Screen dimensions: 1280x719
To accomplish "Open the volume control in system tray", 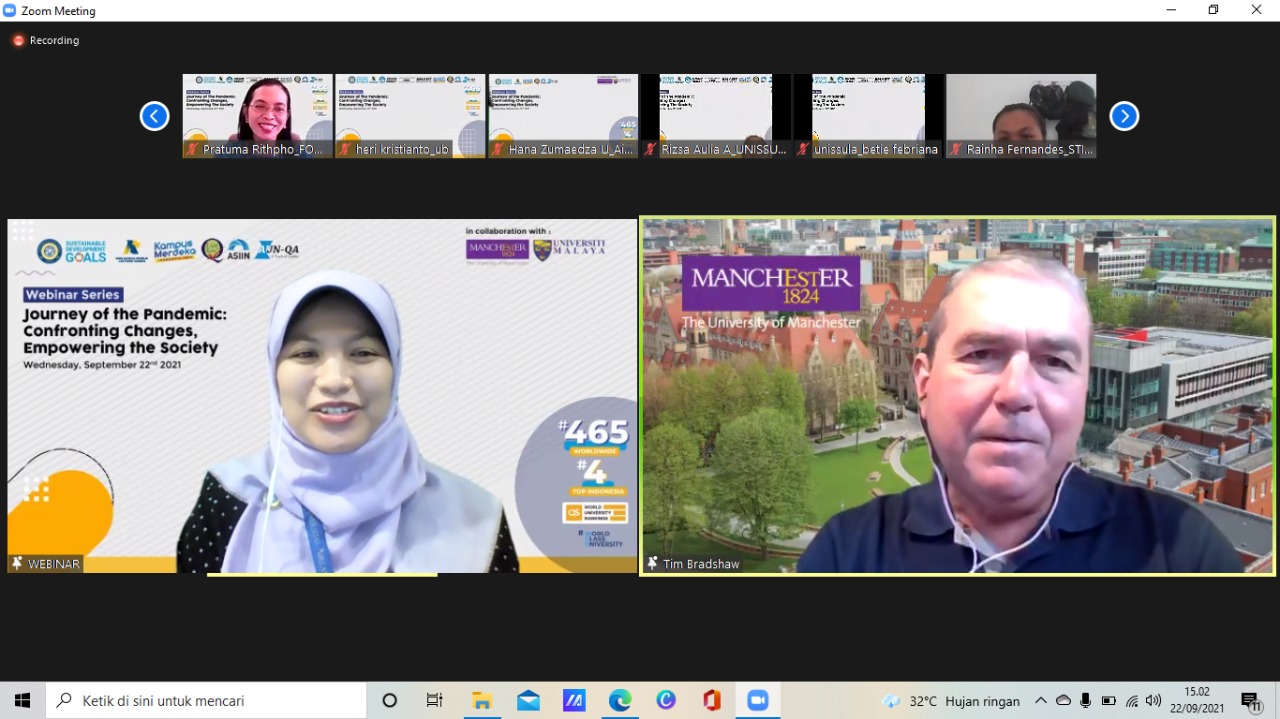I will pos(1154,701).
